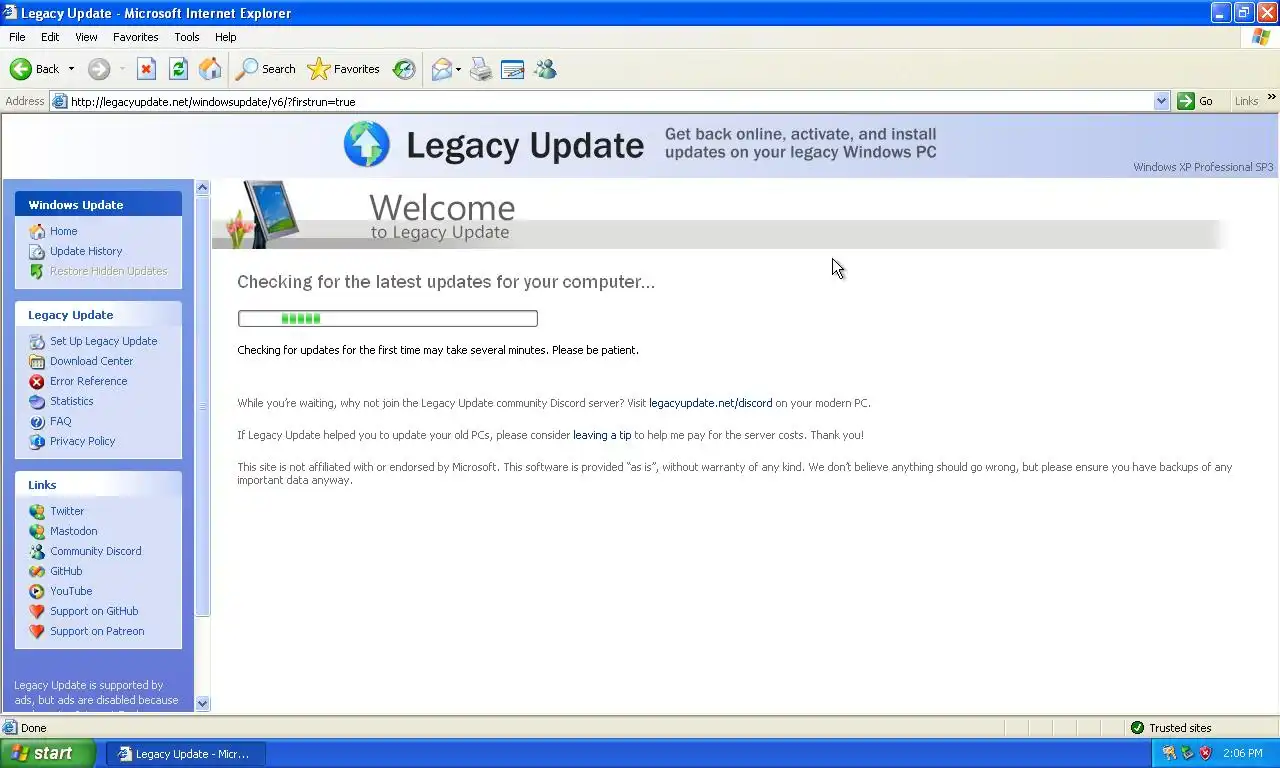Open the History toolbar icon
Viewport: 1280px width, 768px height.
(x=404, y=69)
